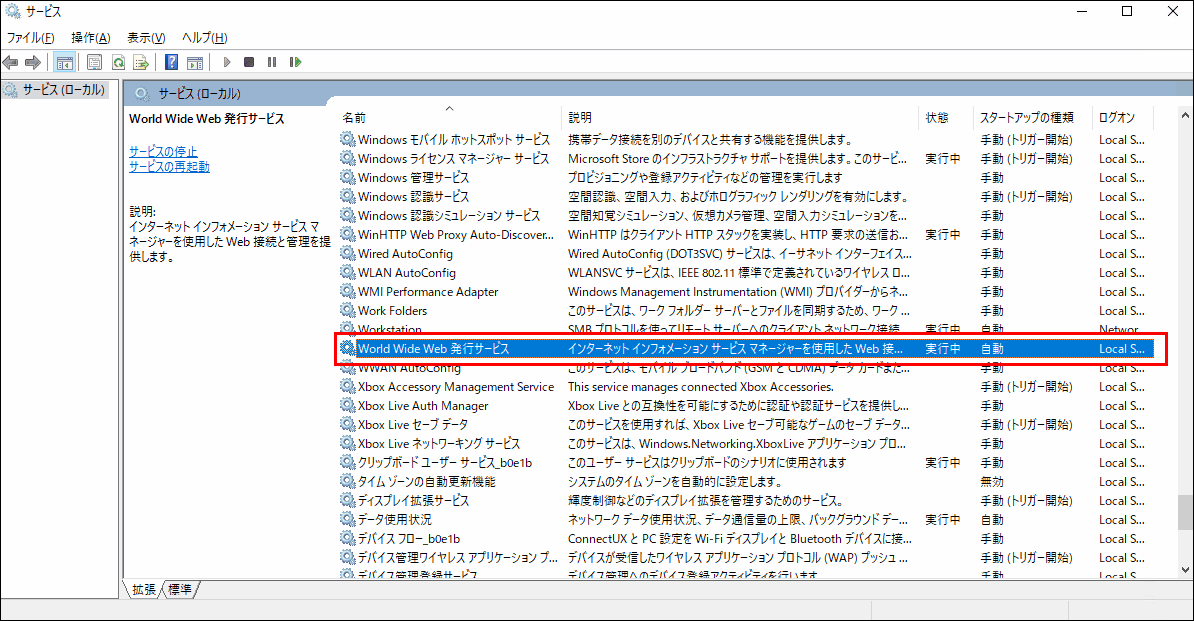Image resolution: width=1194 pixels, height=621 pixels.
Task: Click 自動 startup type of World Wide Web row
Action: [992, 349]
